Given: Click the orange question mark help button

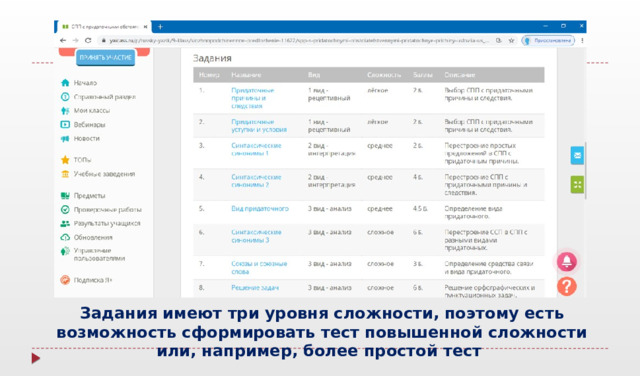Looking at the screenshot, I should tap(567, 287).
